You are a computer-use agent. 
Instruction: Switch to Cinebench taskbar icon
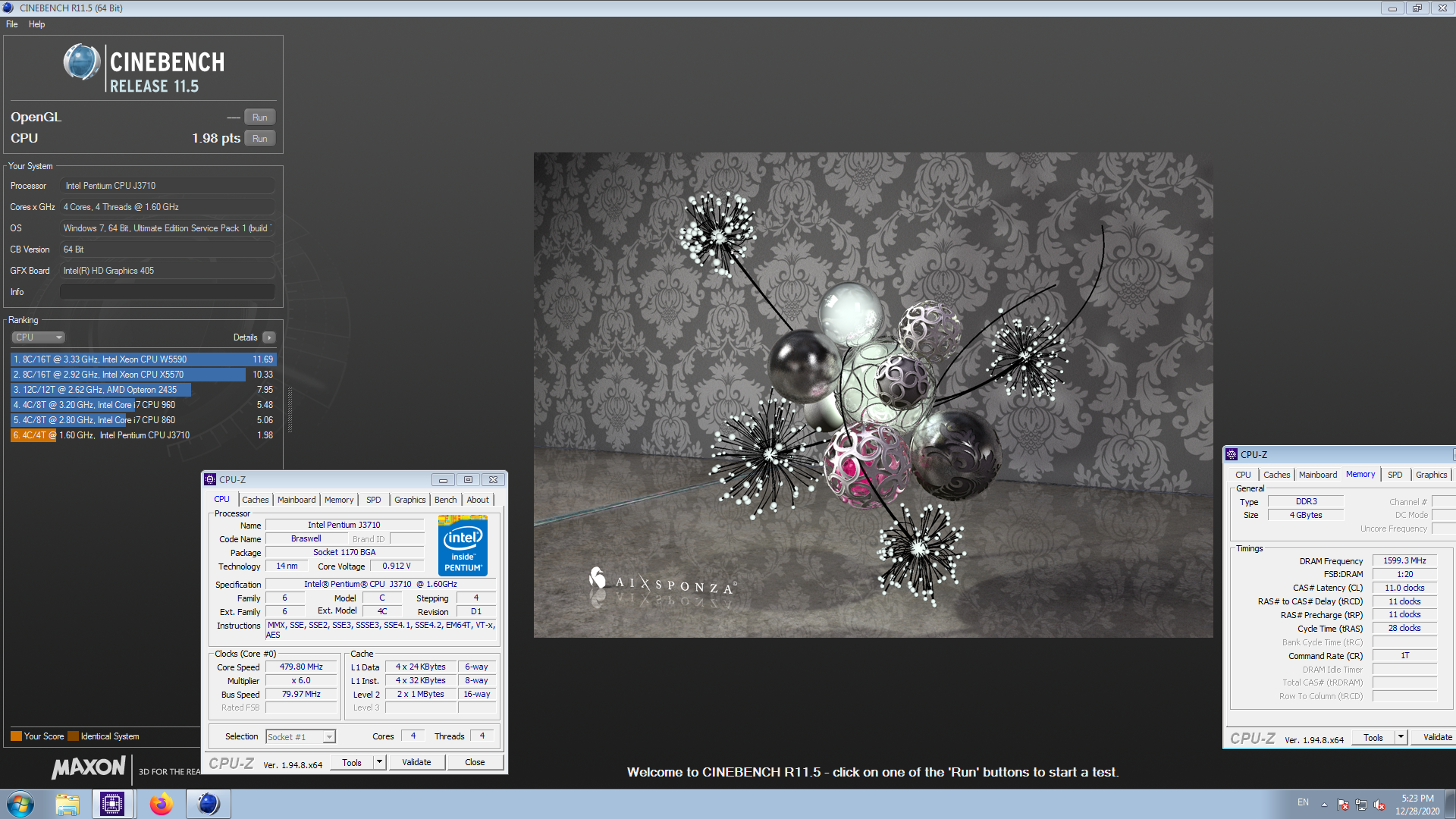click(208, 804)
